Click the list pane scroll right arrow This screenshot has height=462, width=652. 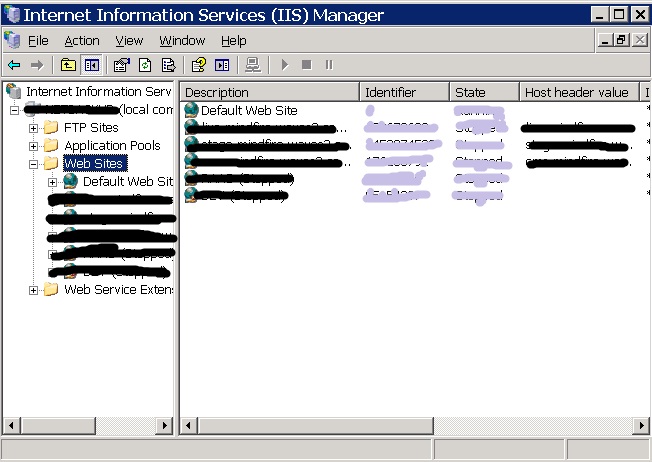click(x=641, y=425)
